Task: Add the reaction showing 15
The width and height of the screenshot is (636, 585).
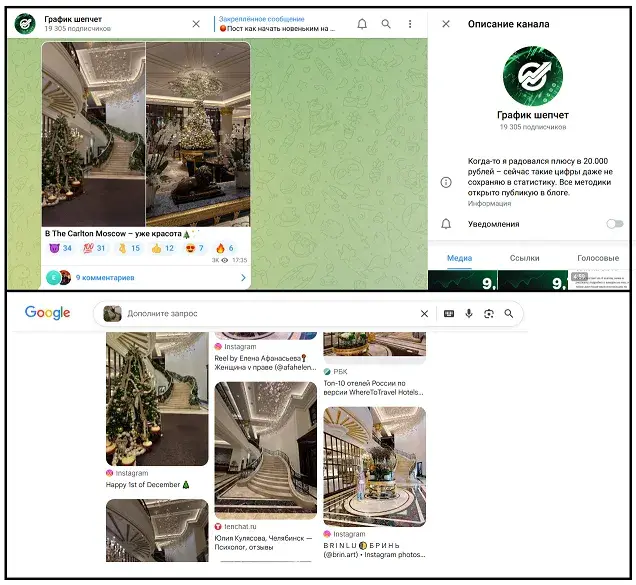Action: 129,248
